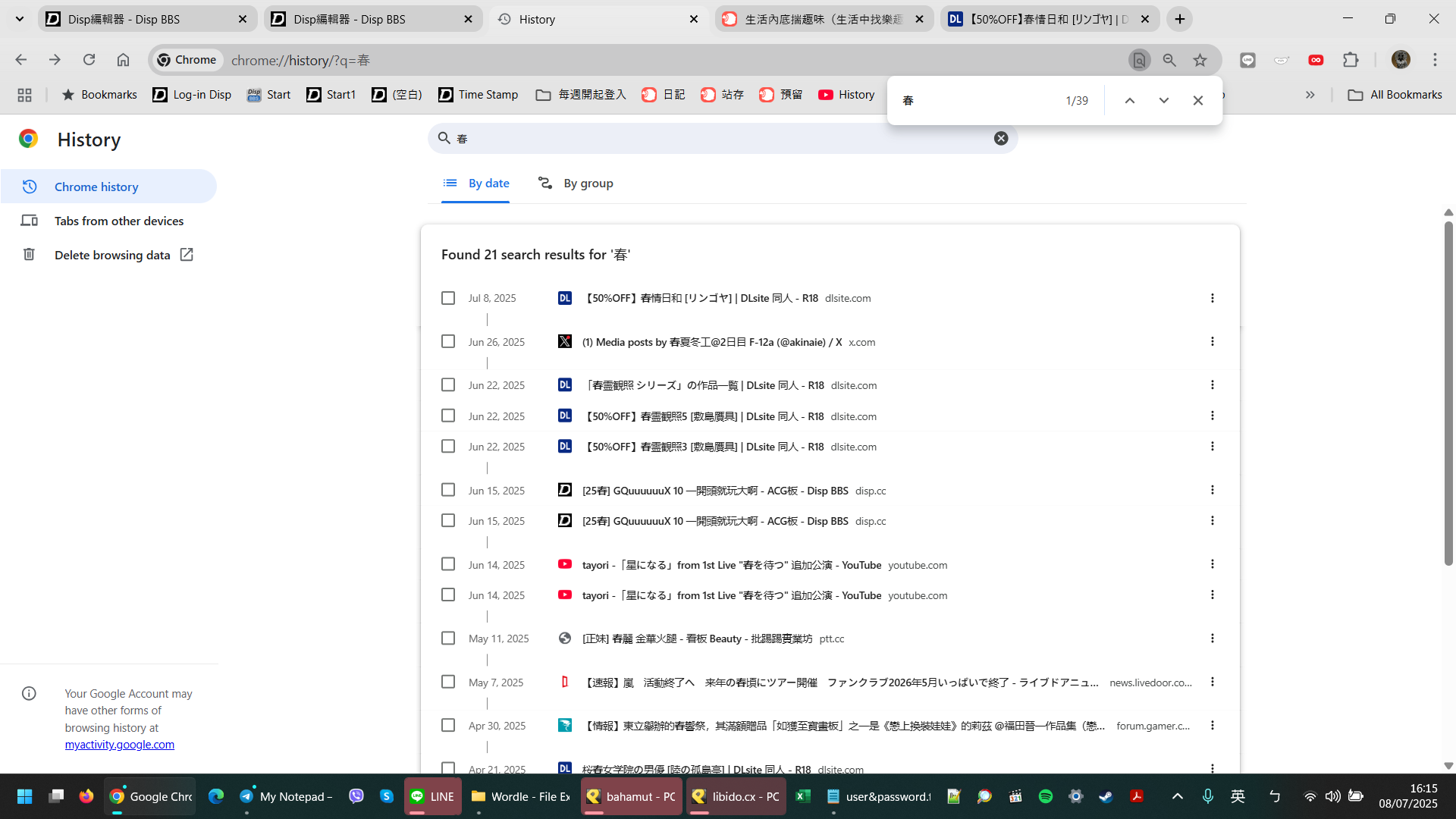Select the Jun 26, 2025 x.com entry checkbox
This screenshot has height=819, width=1456.
click(448, 342)
